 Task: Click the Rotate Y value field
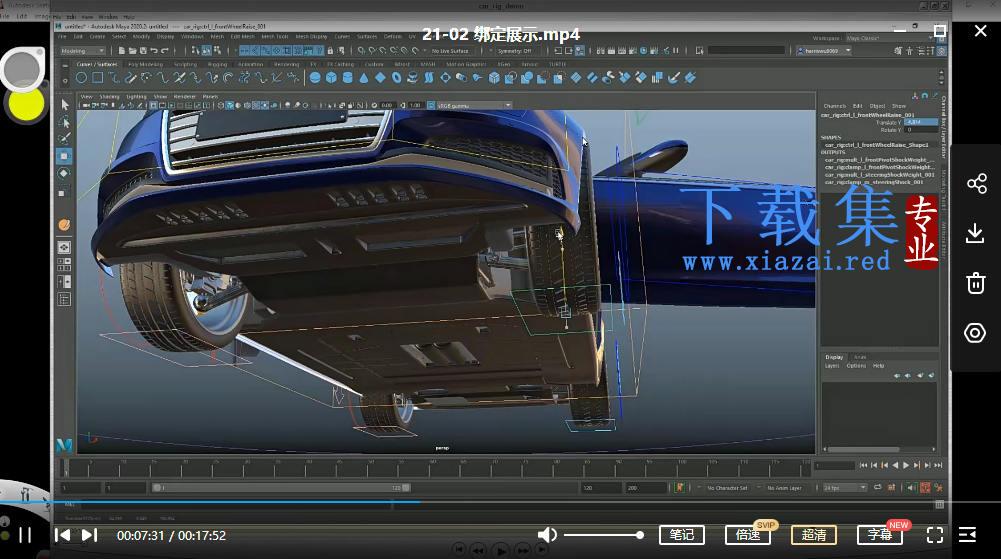(x=921, y=130)
